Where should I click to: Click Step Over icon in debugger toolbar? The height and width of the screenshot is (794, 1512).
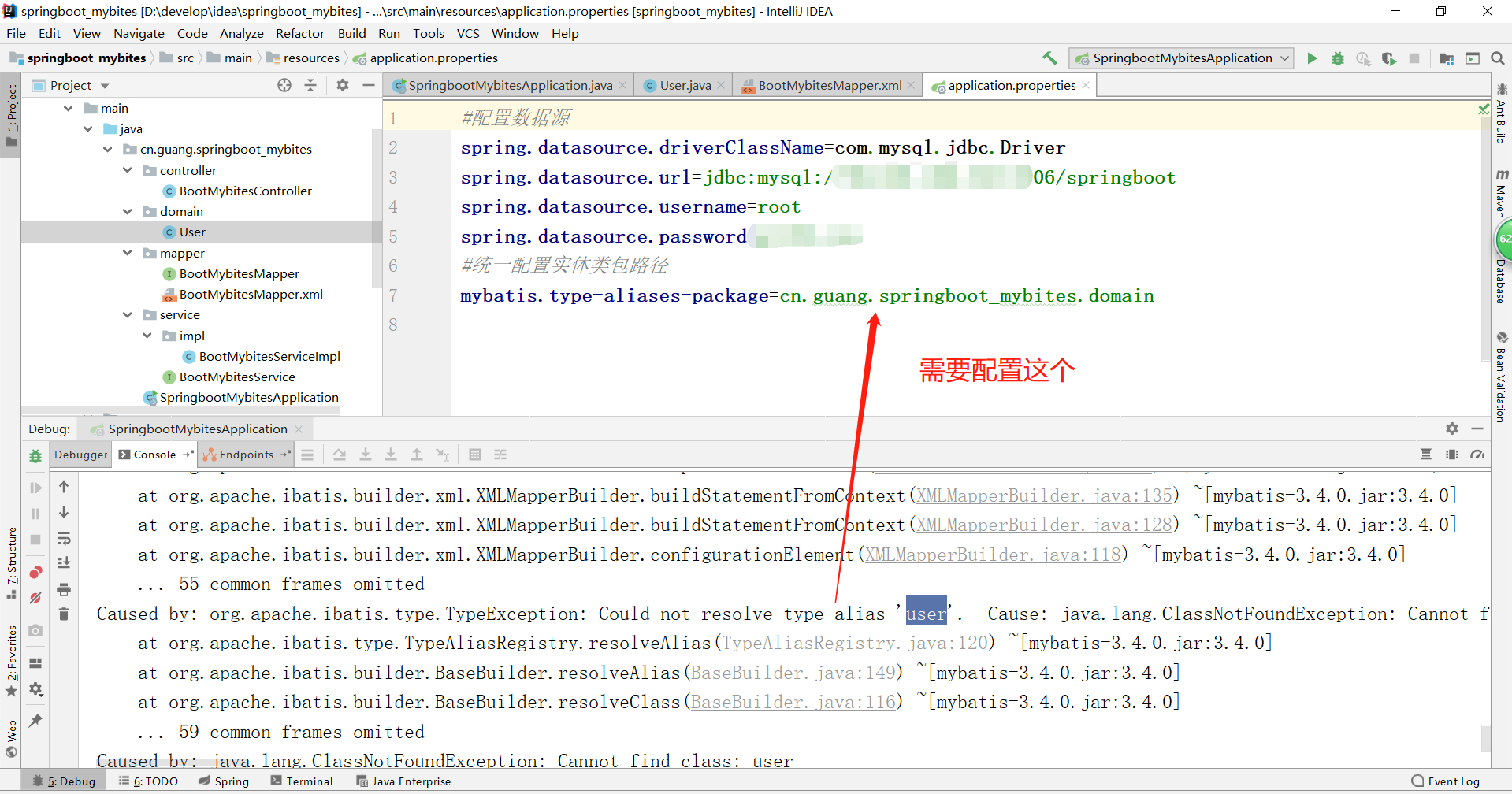(340, 455)
